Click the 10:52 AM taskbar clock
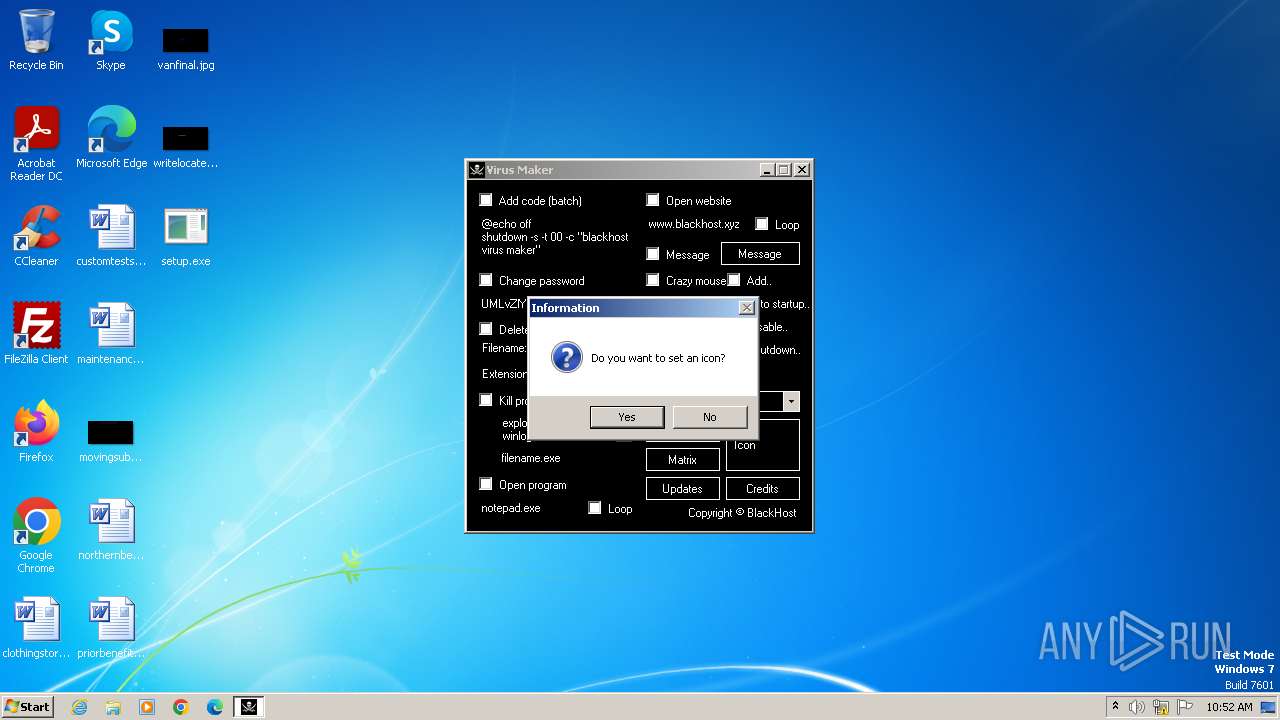The width and height of the screenshot is (1280, 720). (1229, 707)
